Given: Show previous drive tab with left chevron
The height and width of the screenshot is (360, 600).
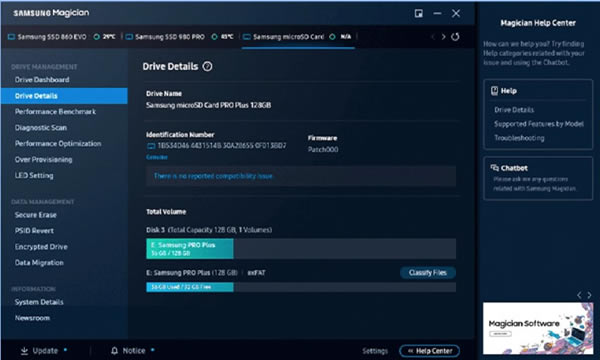Looking at the screenshot, I should [433, 37].
